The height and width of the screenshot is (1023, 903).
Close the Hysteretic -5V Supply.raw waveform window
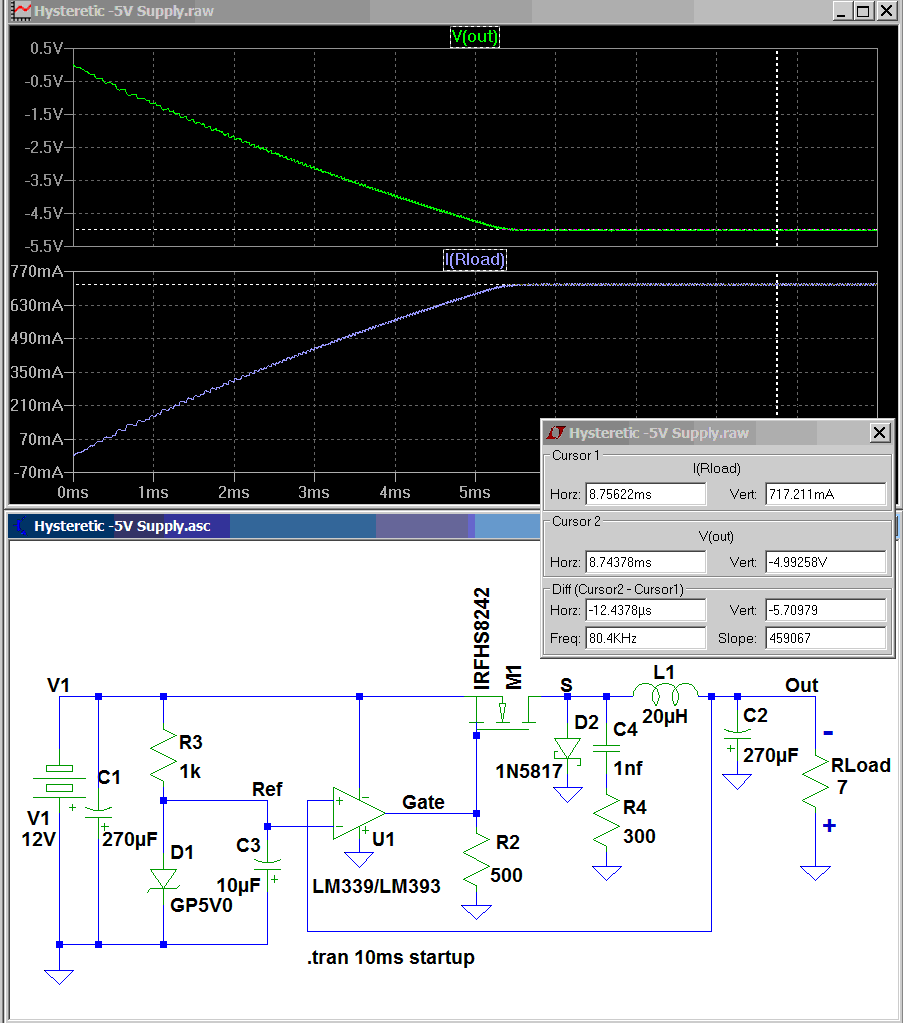(885, 11)
